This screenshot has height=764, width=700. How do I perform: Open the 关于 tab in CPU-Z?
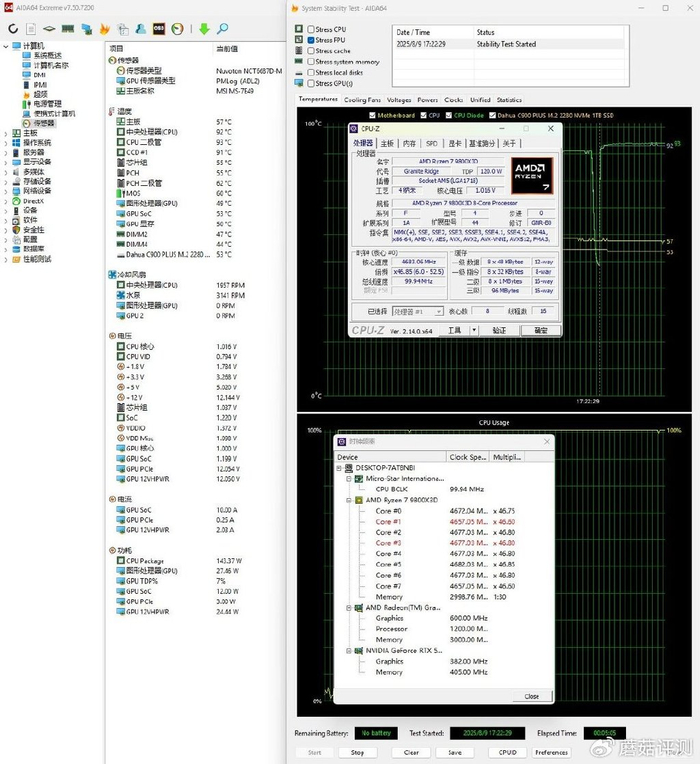pos(509,143)
